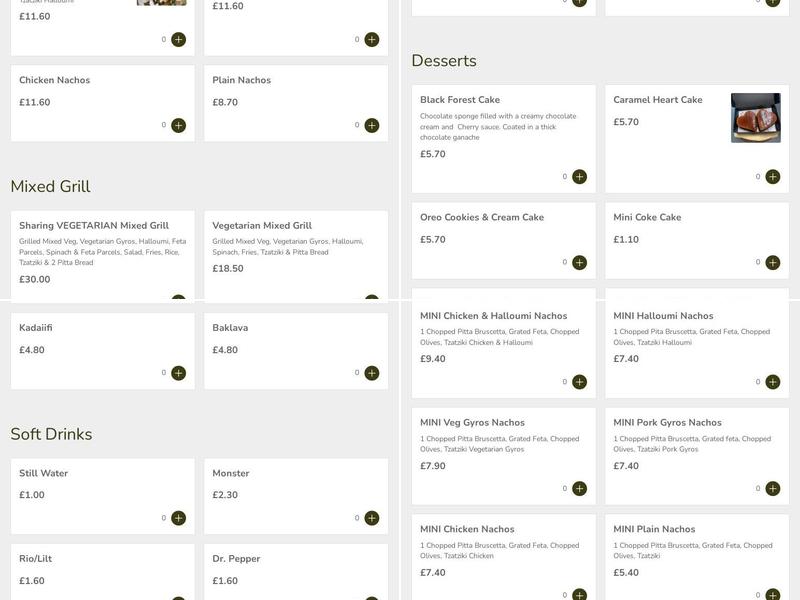Open Caramel Heart Cake photo thumbnail
Screen dimensions: 800x600
pyautogui.click(x=755, y=118)
